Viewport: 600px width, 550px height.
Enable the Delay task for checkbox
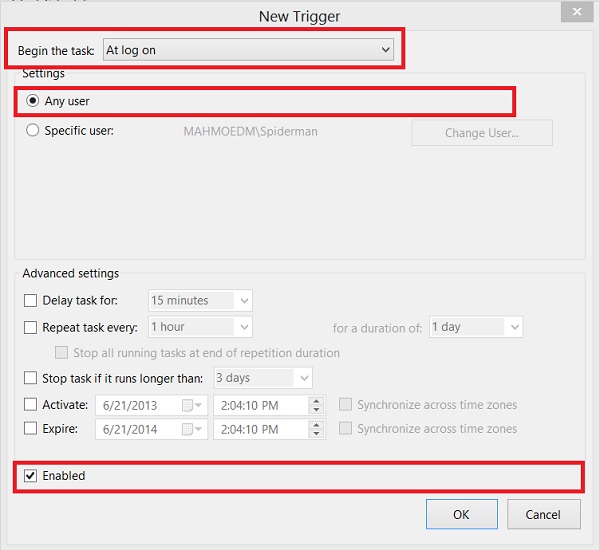point(30,301)
